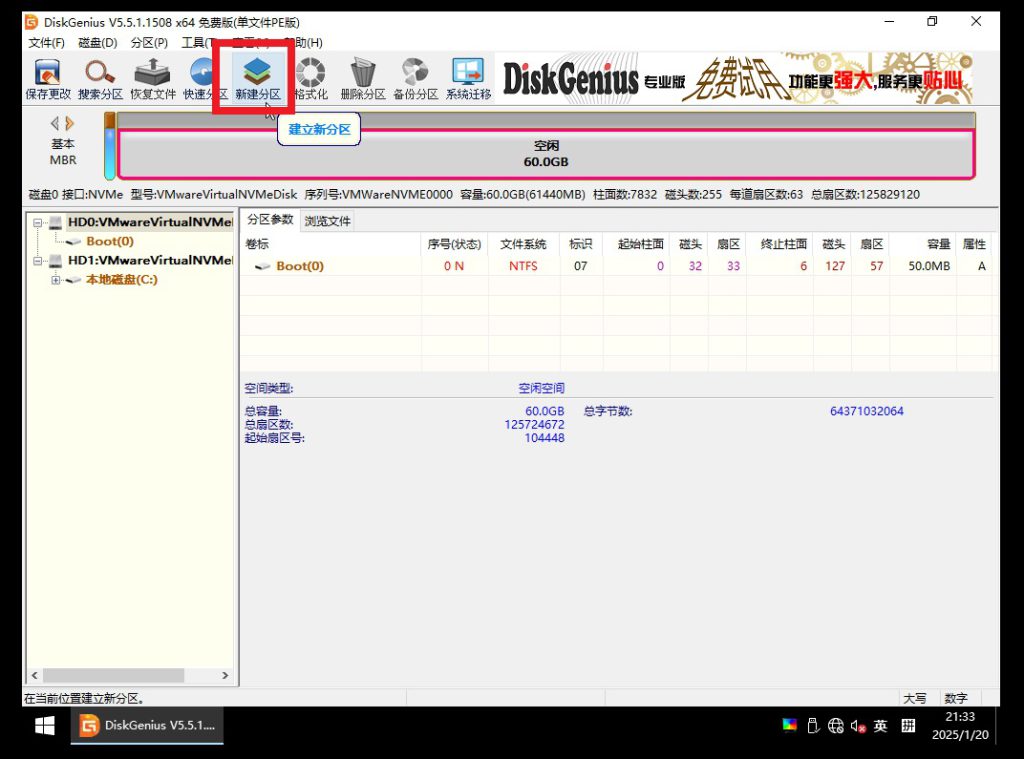This screenshot has height=759, width=1024.
Task: Start 系统迁移 (System Migration) from the toolbar
Action: click(x=468, y=78)
